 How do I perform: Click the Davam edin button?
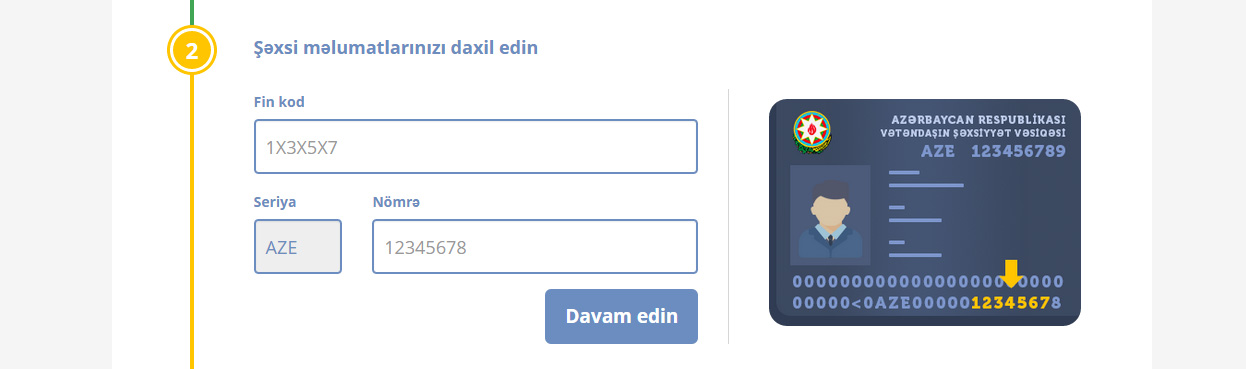pyautogui.click(x=621, y=316)
